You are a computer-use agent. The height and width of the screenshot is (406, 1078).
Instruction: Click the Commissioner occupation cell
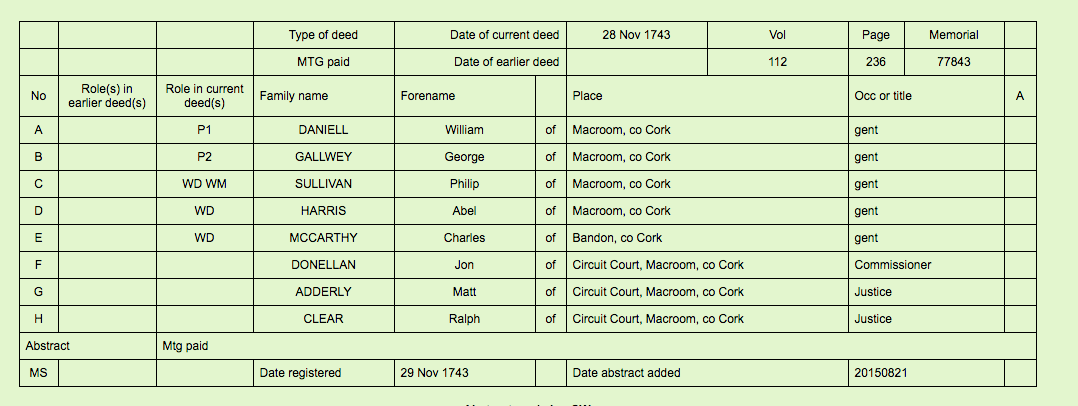click(893, 265)
